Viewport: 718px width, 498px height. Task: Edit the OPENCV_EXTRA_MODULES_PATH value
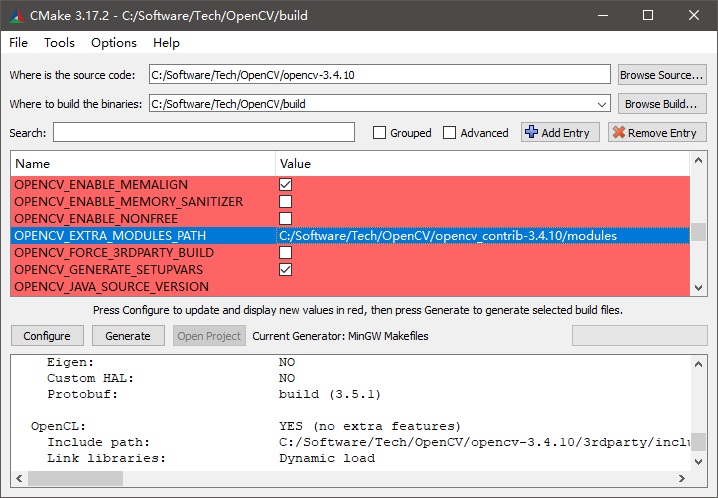[x=483, y=236]
